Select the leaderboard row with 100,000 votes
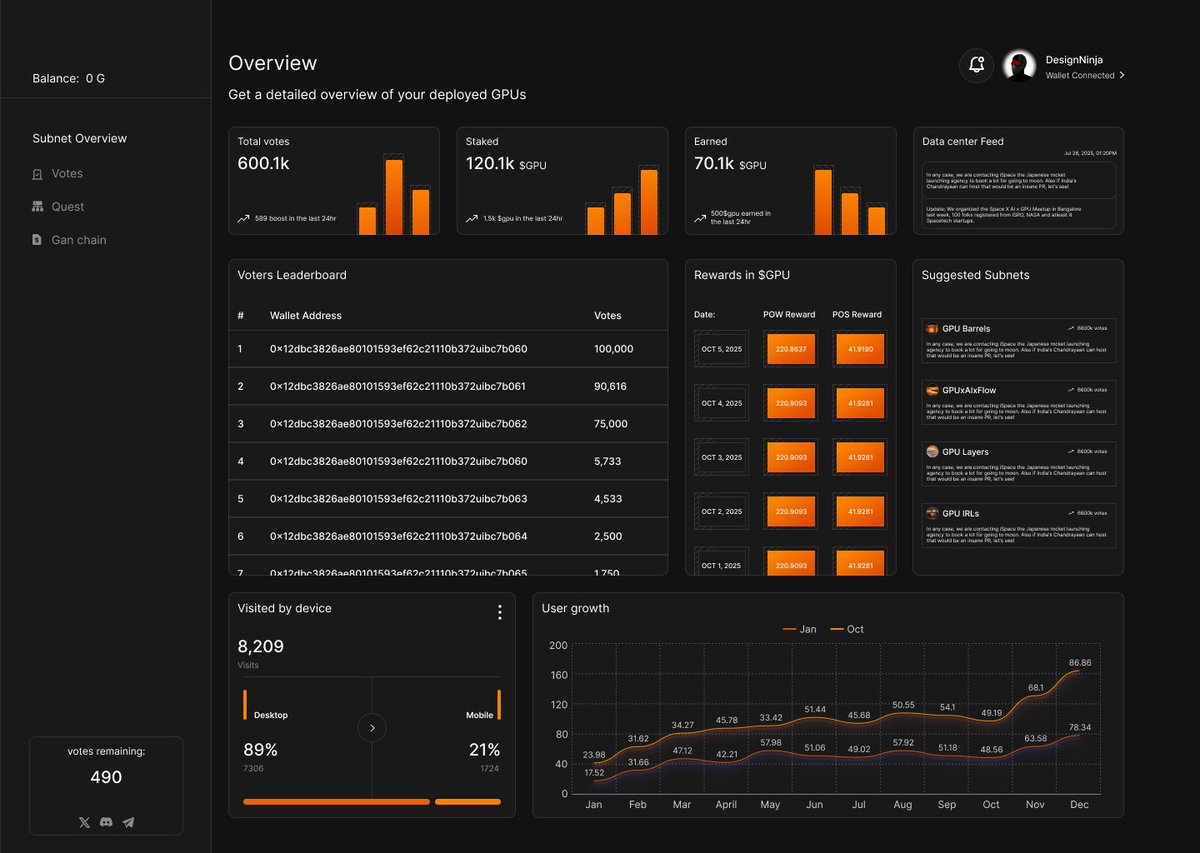Screen dimensions: 1200x853 click(x=448, y=349)
